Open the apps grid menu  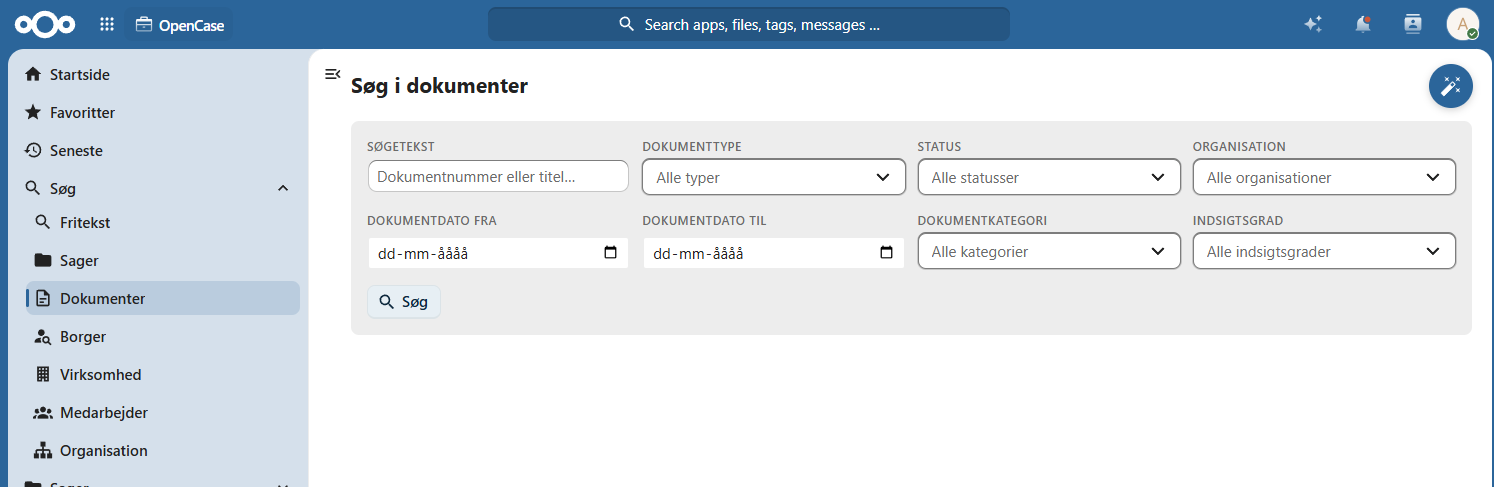click(107, 24)
